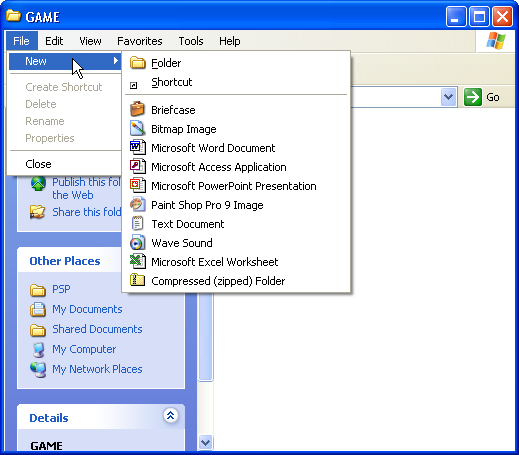Viewport: 519px width, 455px height.
Task: Create new Compressed (zipped) Folder
Action: pos(236,281)
